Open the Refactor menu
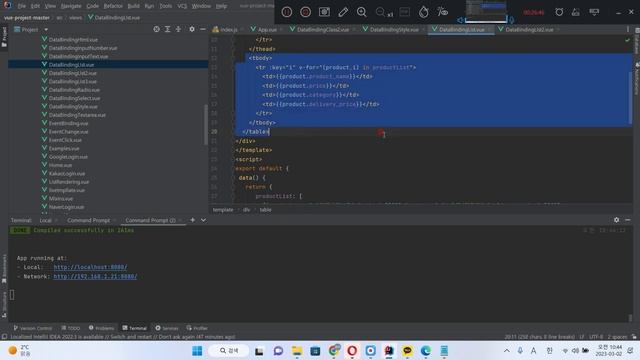Image resolution: width=640 pixels, height=360 pixels. (113, 6)
